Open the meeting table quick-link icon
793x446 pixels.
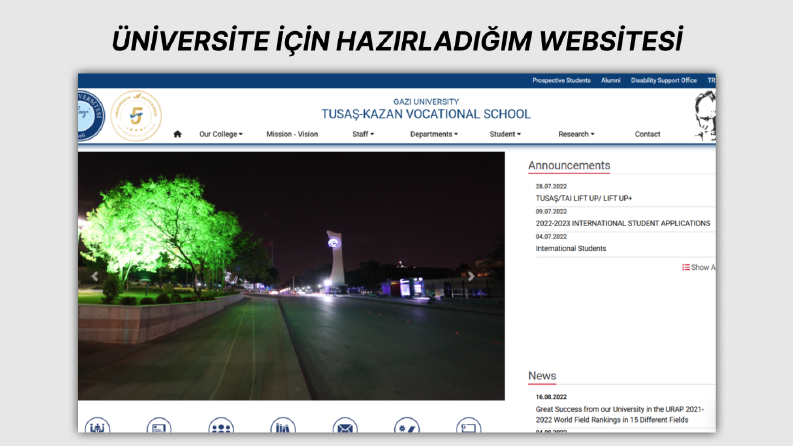coord(97,426)
